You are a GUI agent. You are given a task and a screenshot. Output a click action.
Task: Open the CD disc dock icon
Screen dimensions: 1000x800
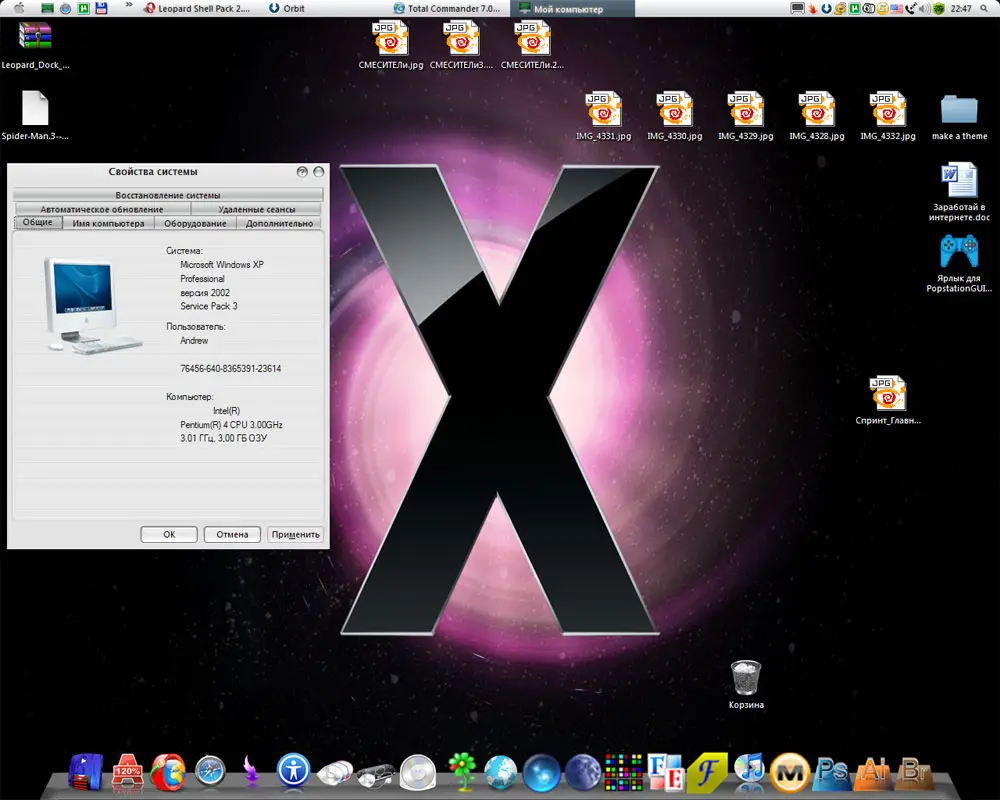[x=418, y=772]
